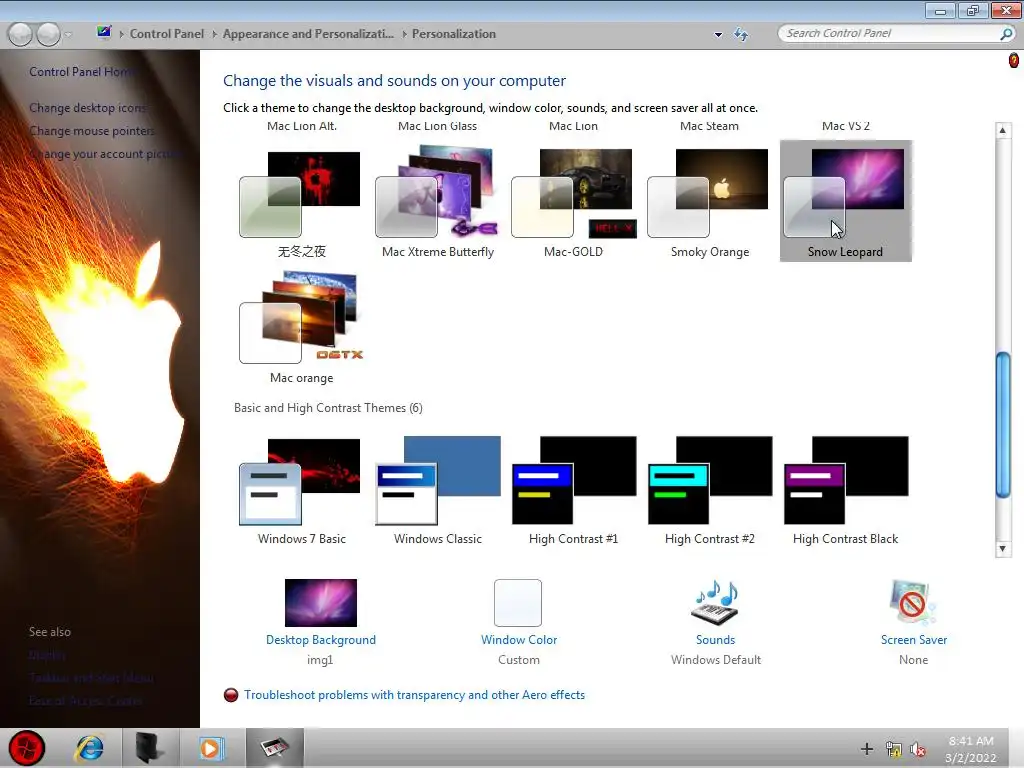Open the Screen Saver settings icon
The width and height of the screenshot is (1024, 768).
point(913,602)
